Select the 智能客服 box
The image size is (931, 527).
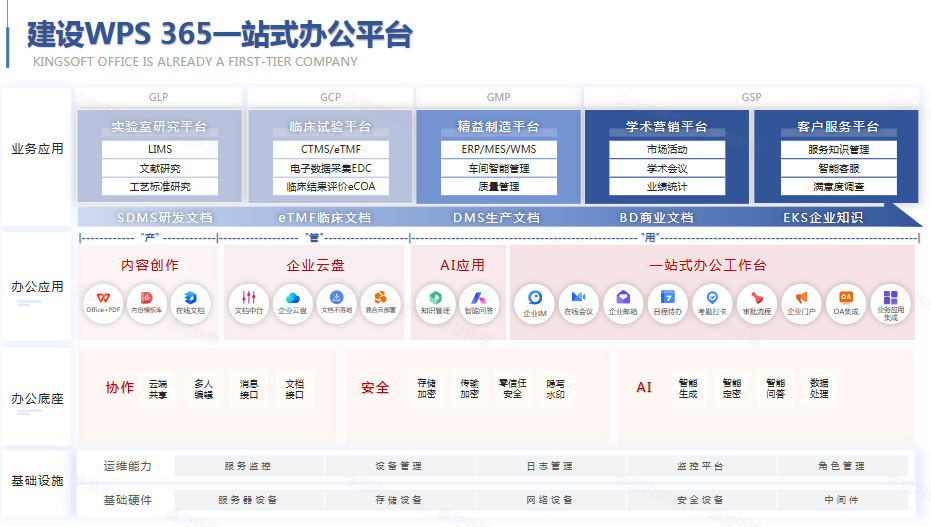838,168
